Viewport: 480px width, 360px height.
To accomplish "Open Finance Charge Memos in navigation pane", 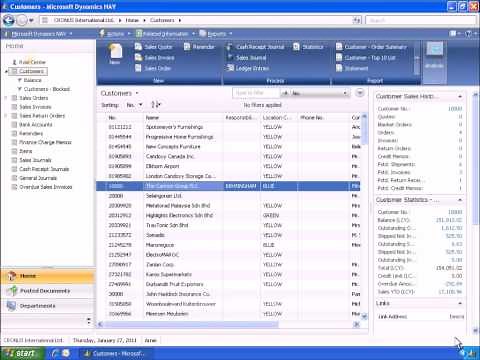I will coord(45,142).
